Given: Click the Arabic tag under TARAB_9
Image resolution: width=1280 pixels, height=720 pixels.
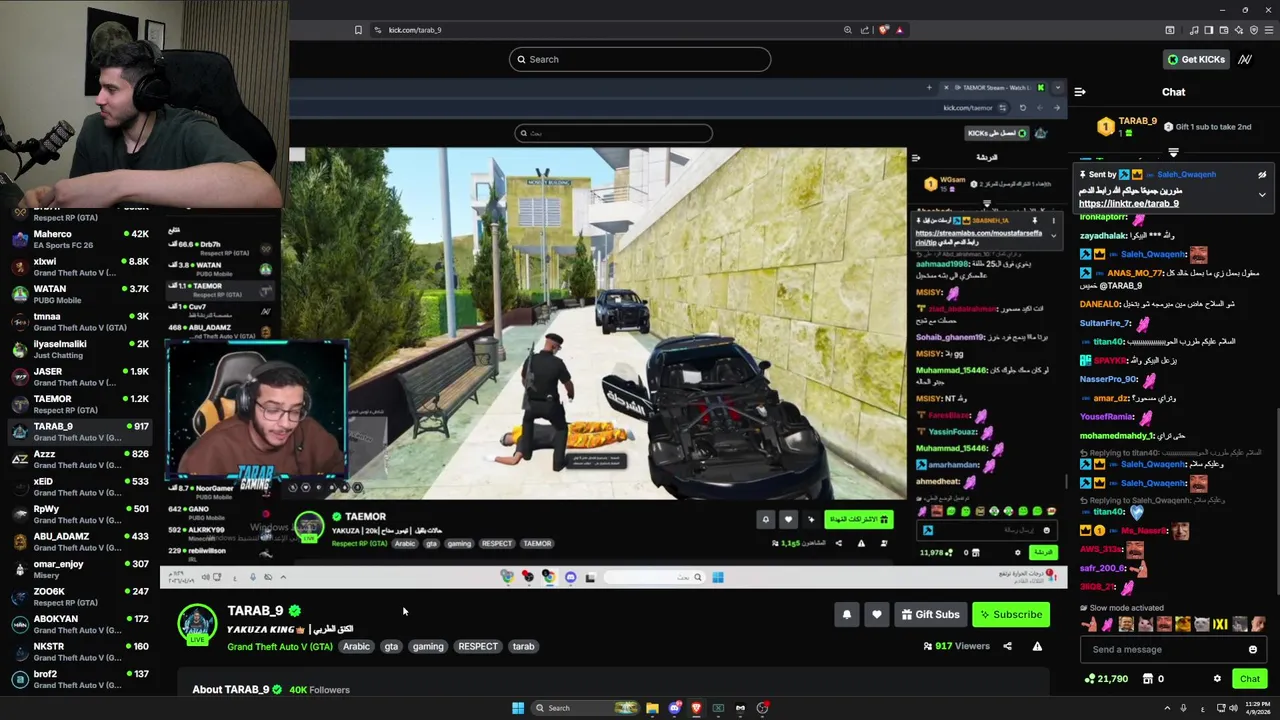Looking at the screenshot, I should (x=356, y=646).
